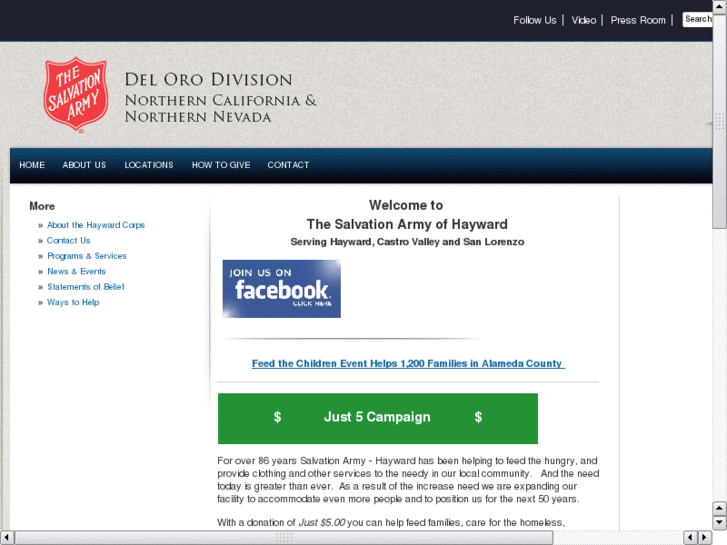This screenshot has height=545, width=727.
Task: Go to the HOME menu item
Action: (x=32, y=165)
